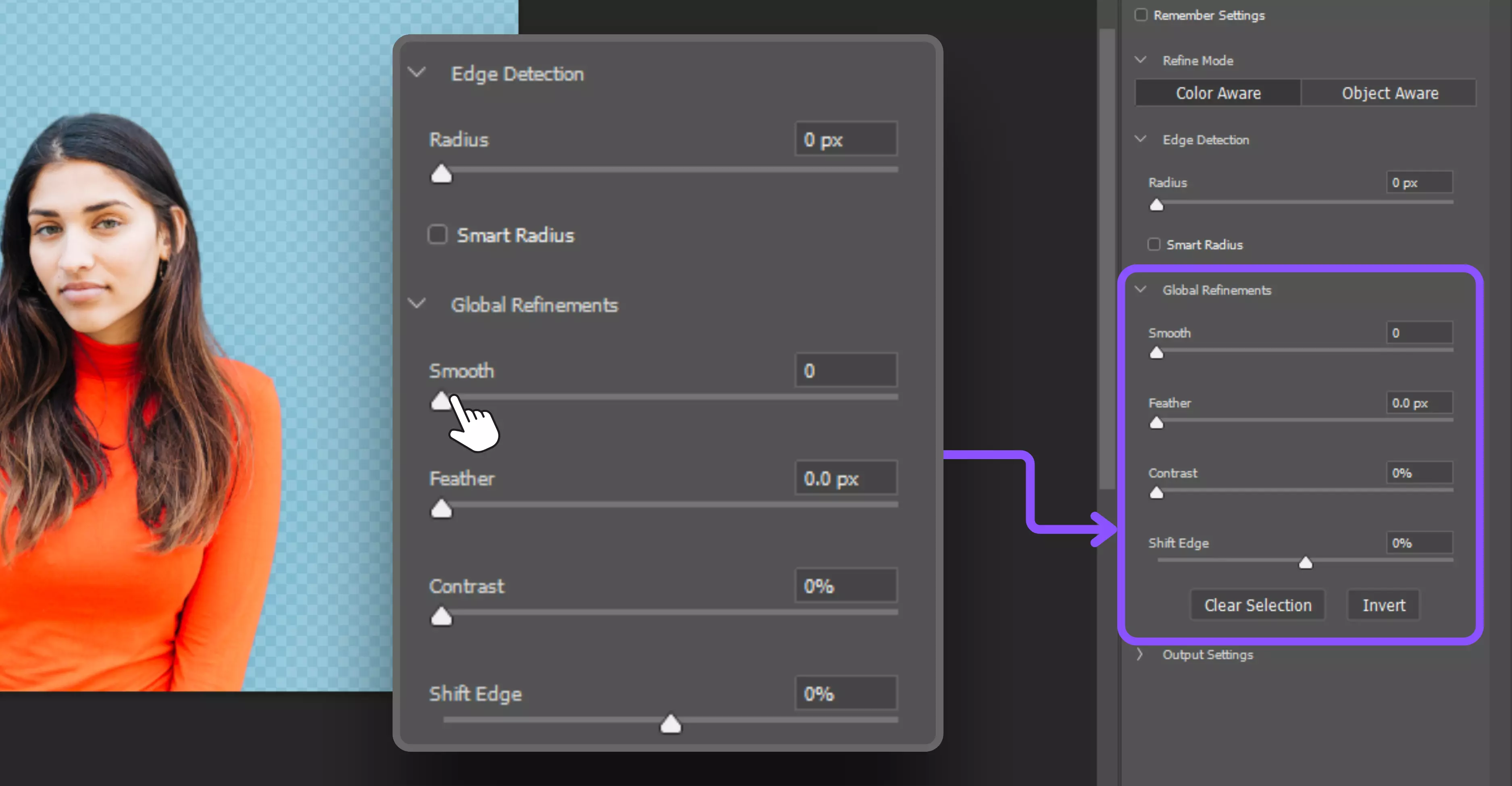The width and height of the screenshot is (1512, 786).
Task: Collapse Edge Detection in the enlarged panel
Action: (x=417, y=73)
